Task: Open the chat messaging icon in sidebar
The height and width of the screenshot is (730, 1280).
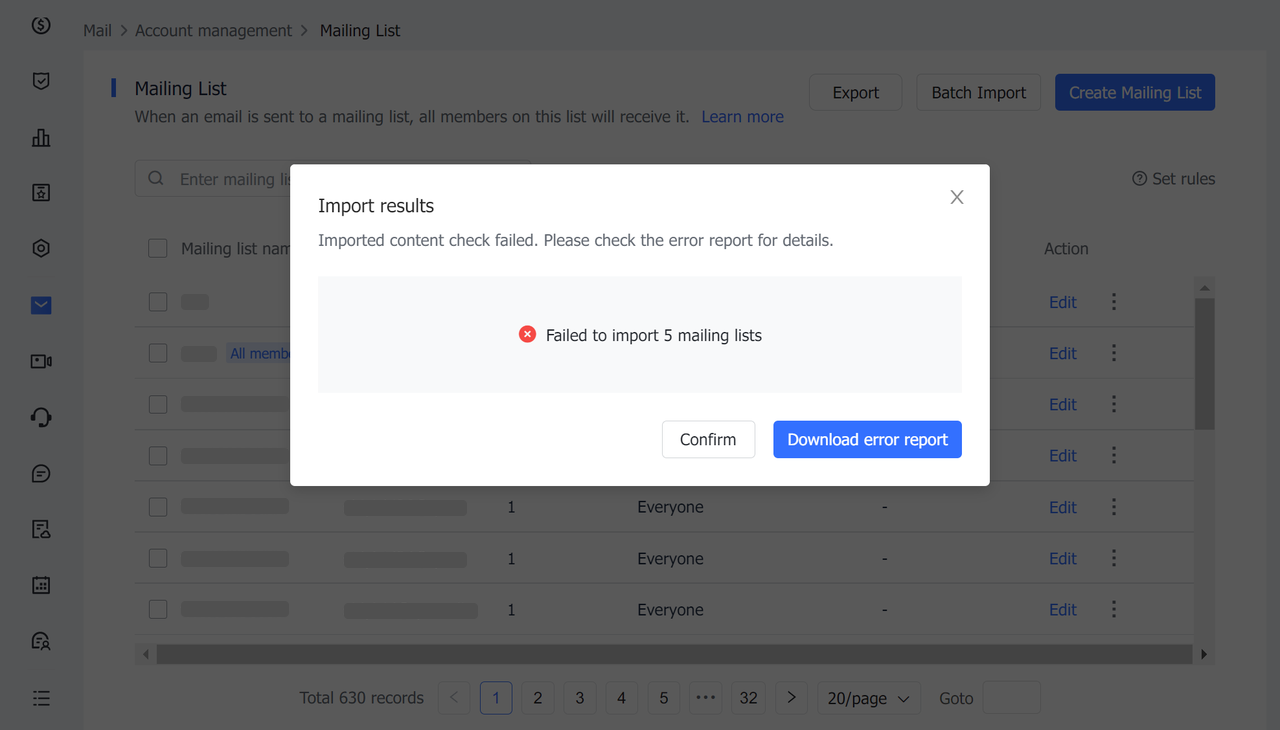Action: click(x=40, y=473)
